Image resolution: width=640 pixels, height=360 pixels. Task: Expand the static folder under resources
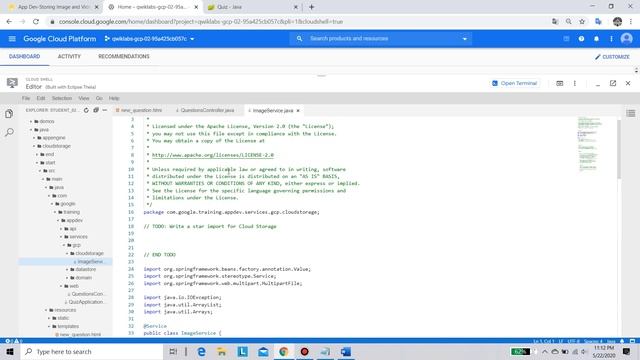point(60,318)
